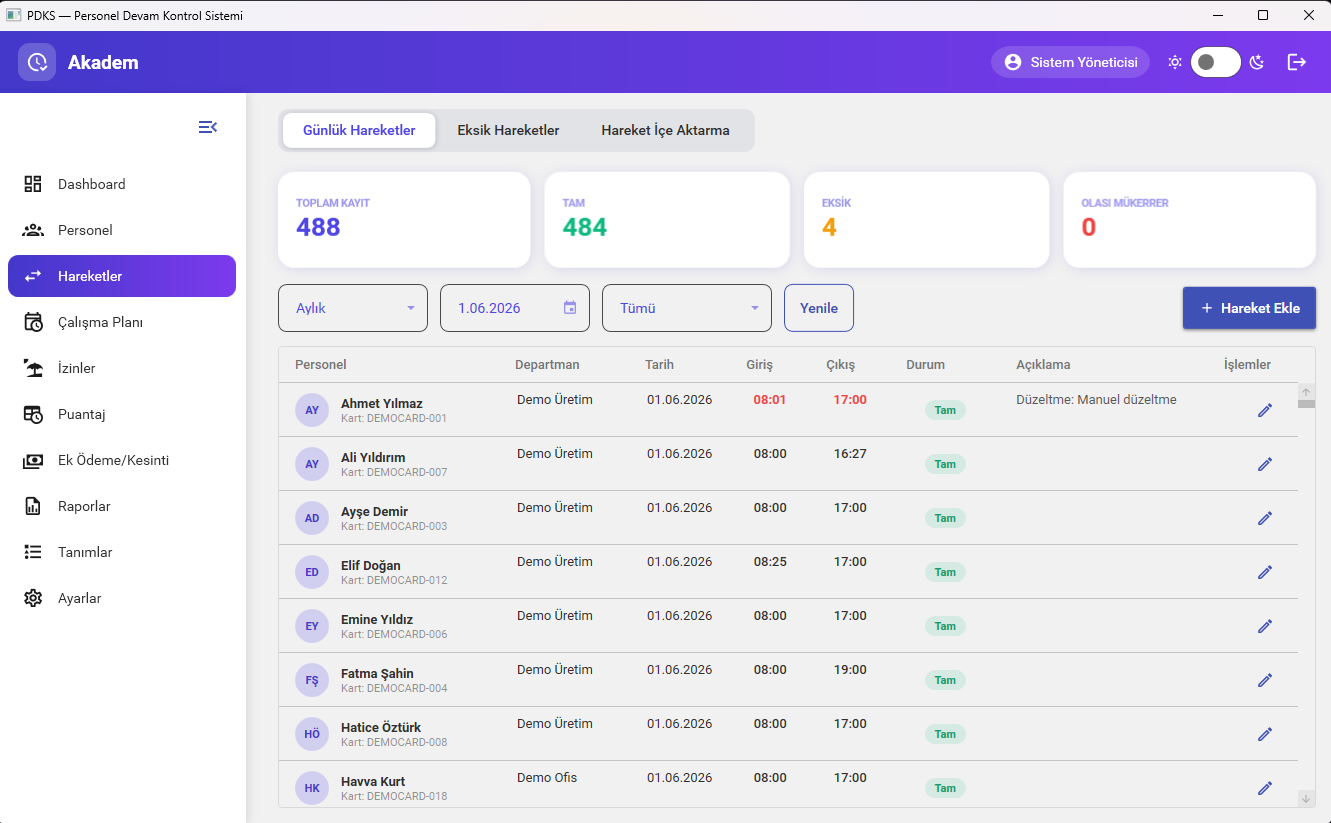Click the table scrollbar down arrow
The image size is (1331, 823).
click(1306, 798)
